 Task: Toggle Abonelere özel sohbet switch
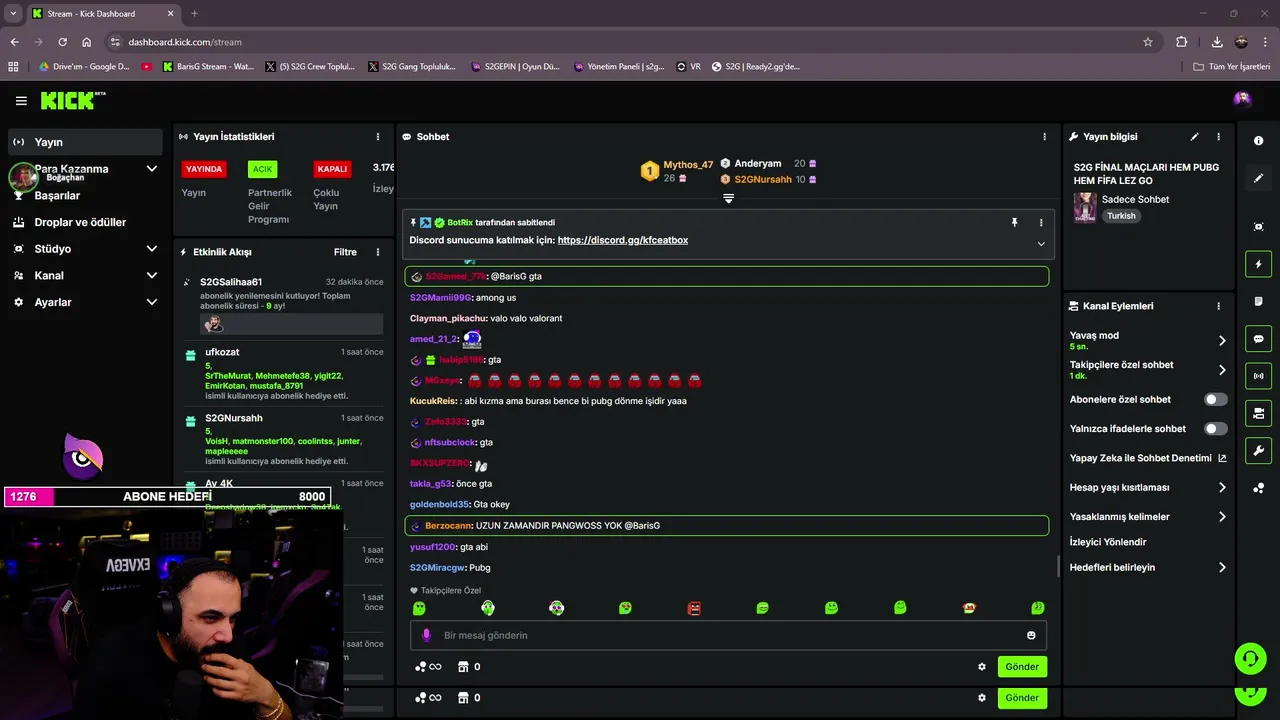(x=1215, y=399)
